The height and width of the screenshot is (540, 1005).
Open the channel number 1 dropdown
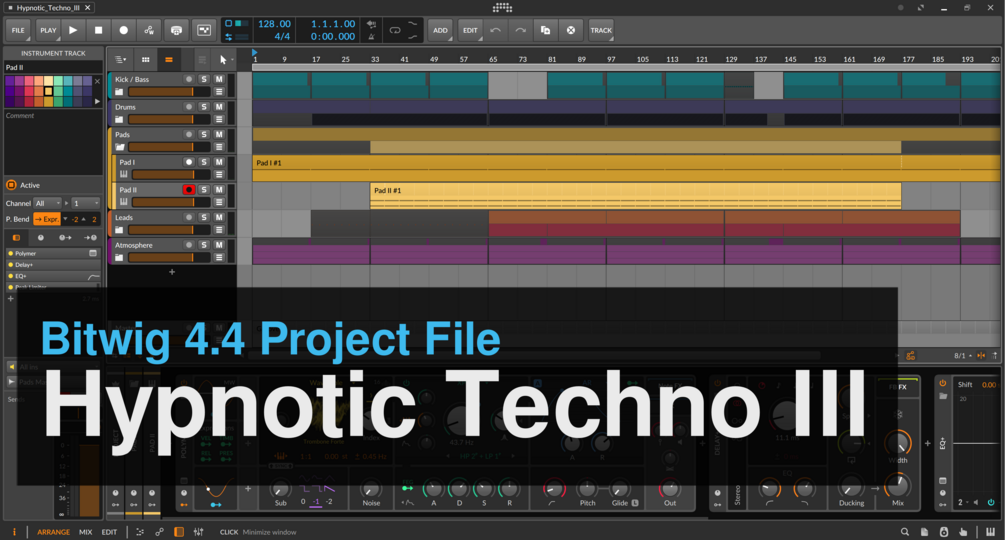point(85,203)
